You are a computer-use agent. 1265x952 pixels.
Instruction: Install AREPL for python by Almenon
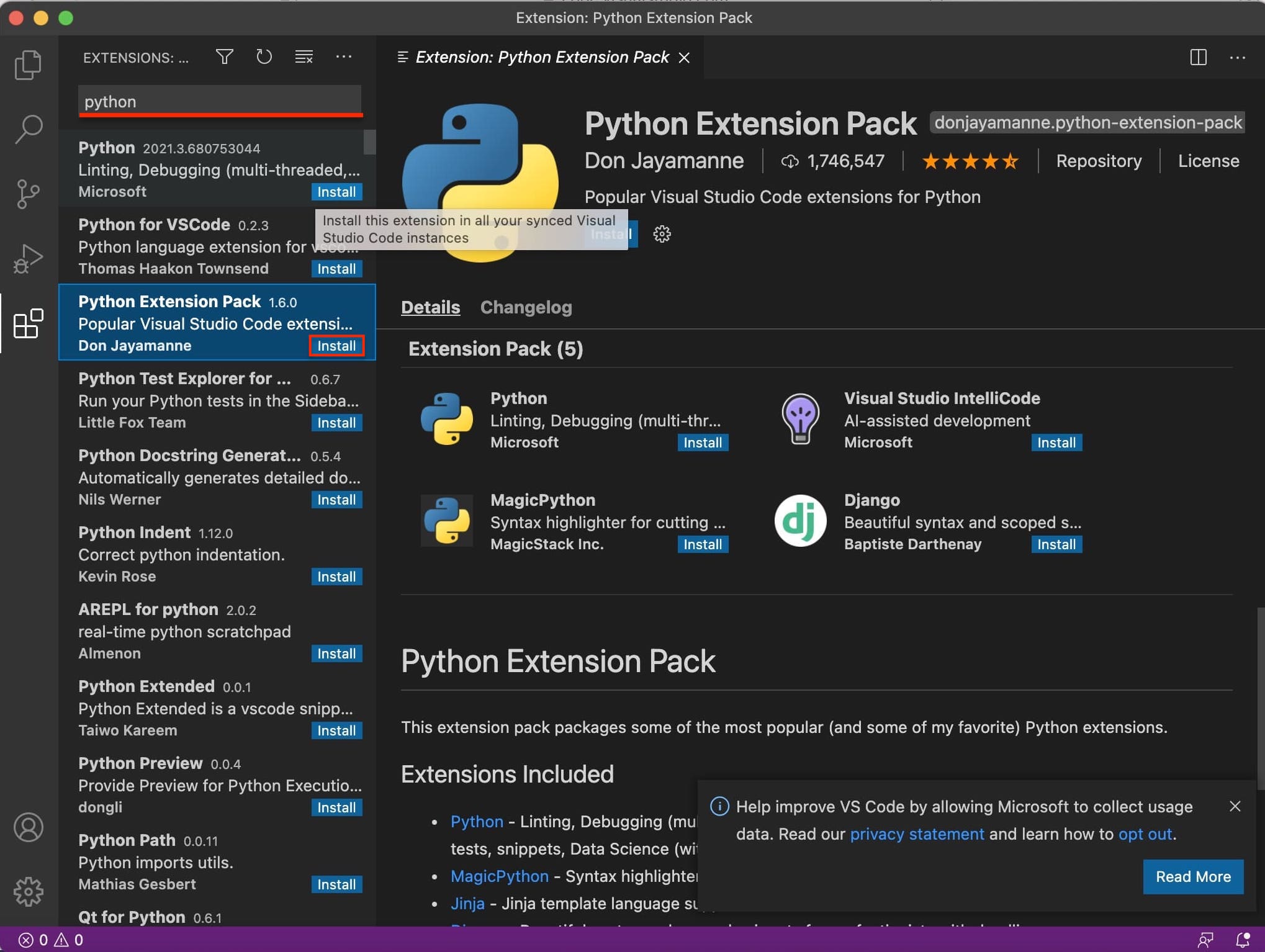point(336,653)
